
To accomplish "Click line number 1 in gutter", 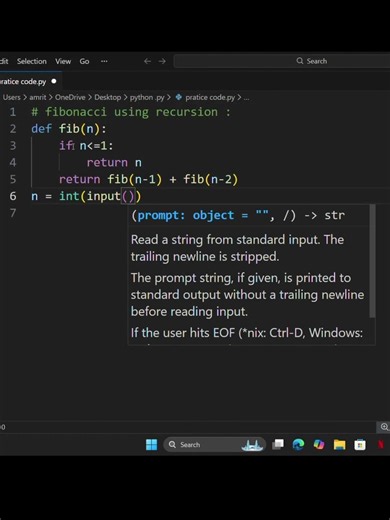I will (13, 112).
